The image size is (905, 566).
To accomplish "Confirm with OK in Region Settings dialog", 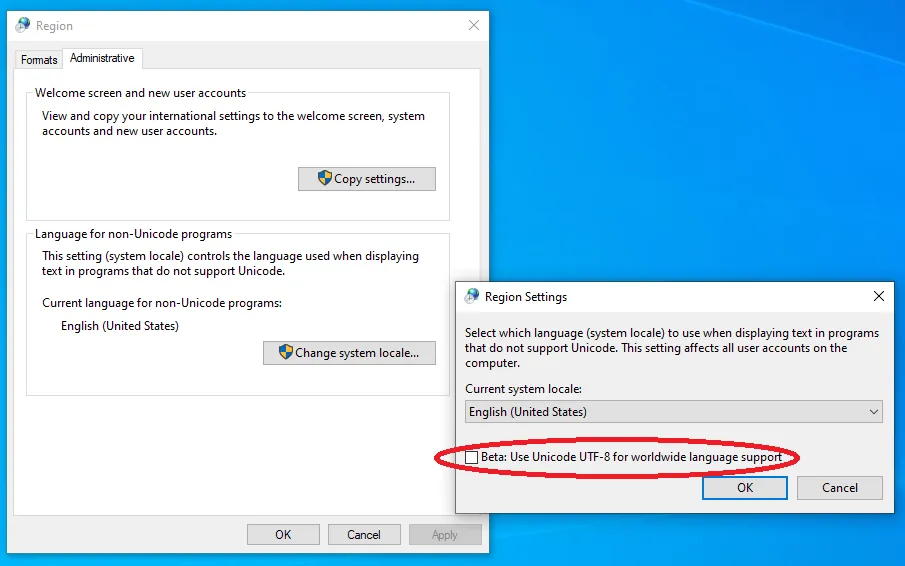I will [745, 488].
